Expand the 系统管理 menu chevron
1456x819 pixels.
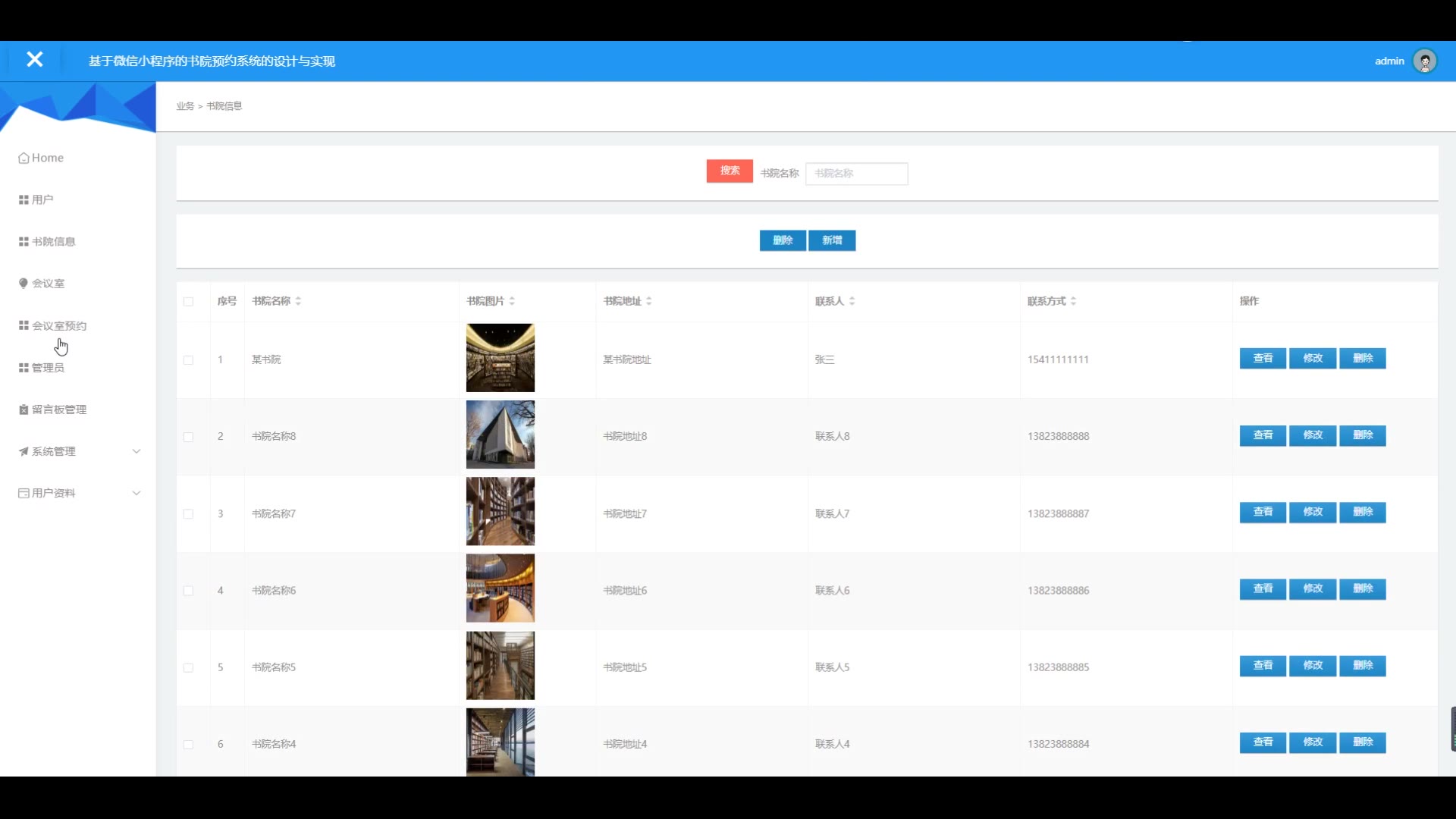coord(136,451)
